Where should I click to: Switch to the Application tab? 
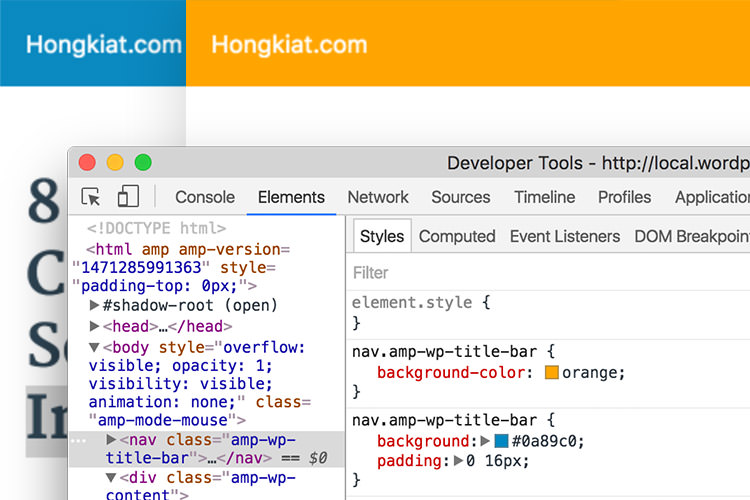pos(712,197)
